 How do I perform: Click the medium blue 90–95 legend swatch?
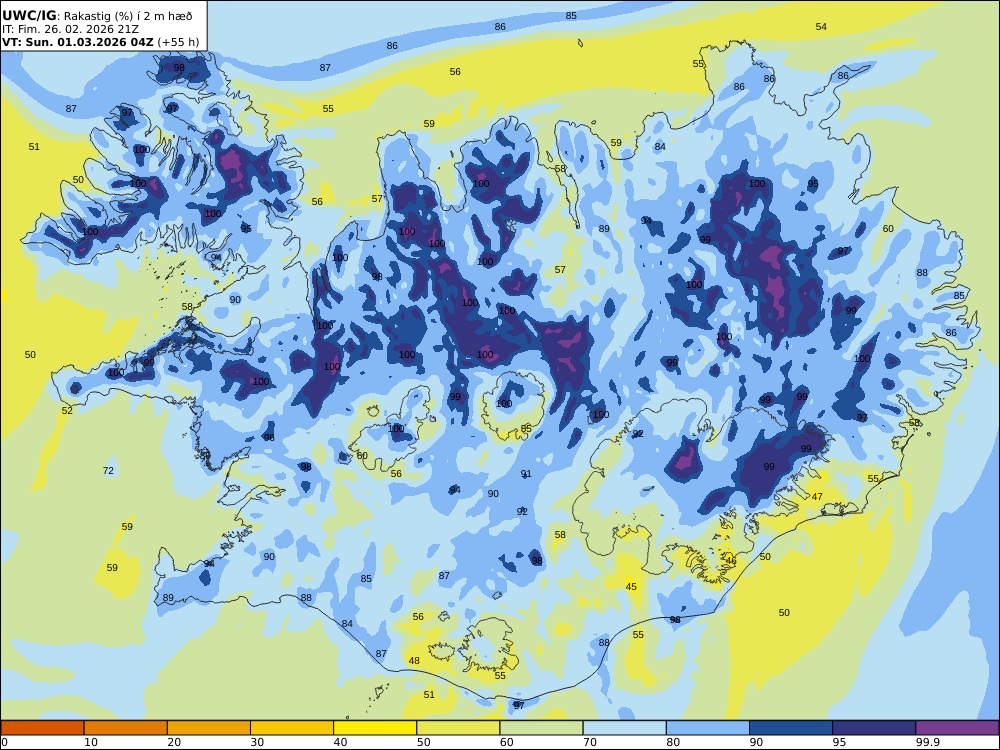[x=791, y=728]
